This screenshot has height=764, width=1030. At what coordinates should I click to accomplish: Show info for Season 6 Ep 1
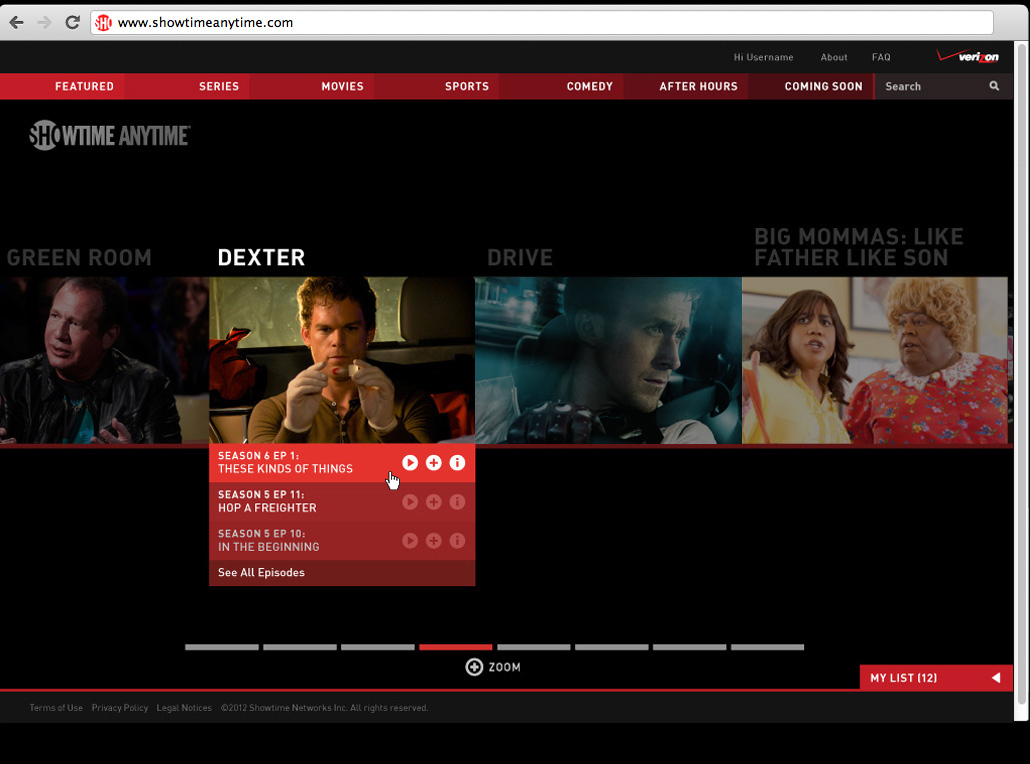pyautogui.click(x=457, y=462)
